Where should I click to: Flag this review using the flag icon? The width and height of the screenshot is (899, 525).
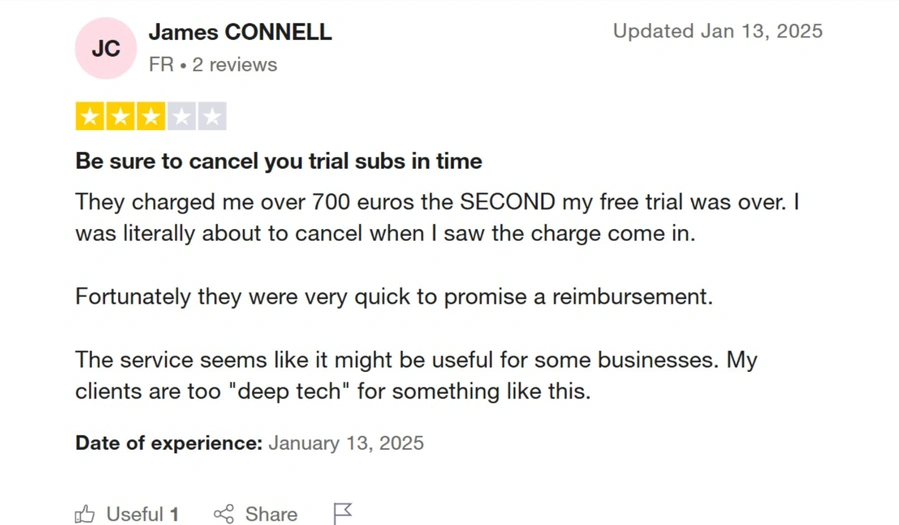(342, 514)
